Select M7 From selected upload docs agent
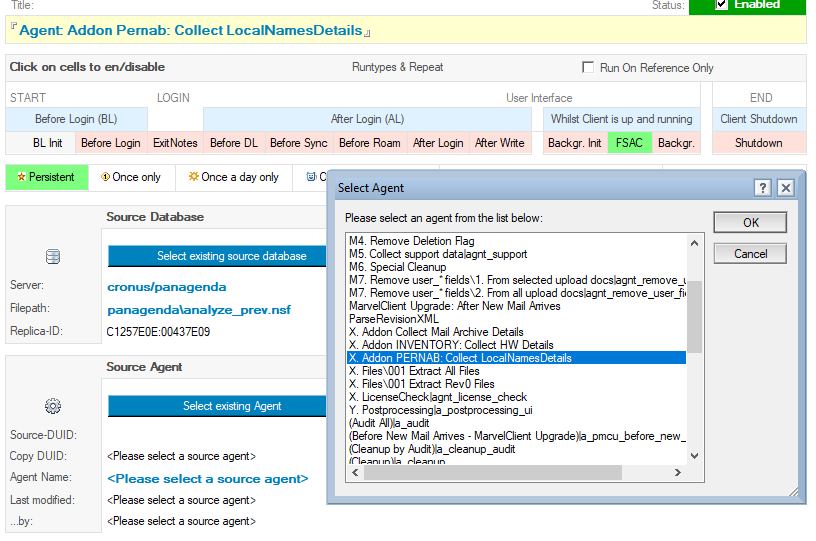 [517, 280]
